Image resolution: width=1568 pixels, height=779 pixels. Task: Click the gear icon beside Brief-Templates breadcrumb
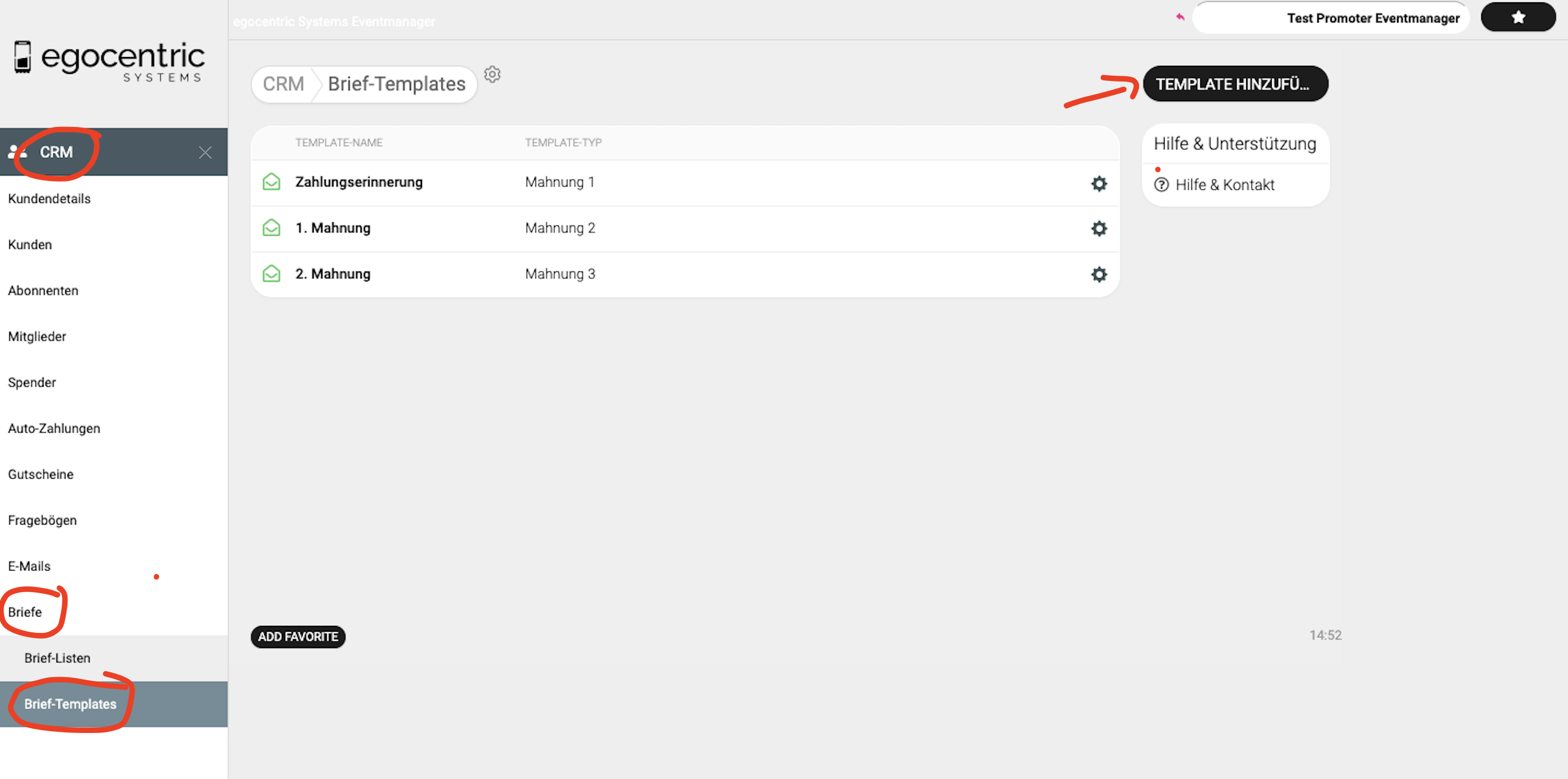[492, 75]
